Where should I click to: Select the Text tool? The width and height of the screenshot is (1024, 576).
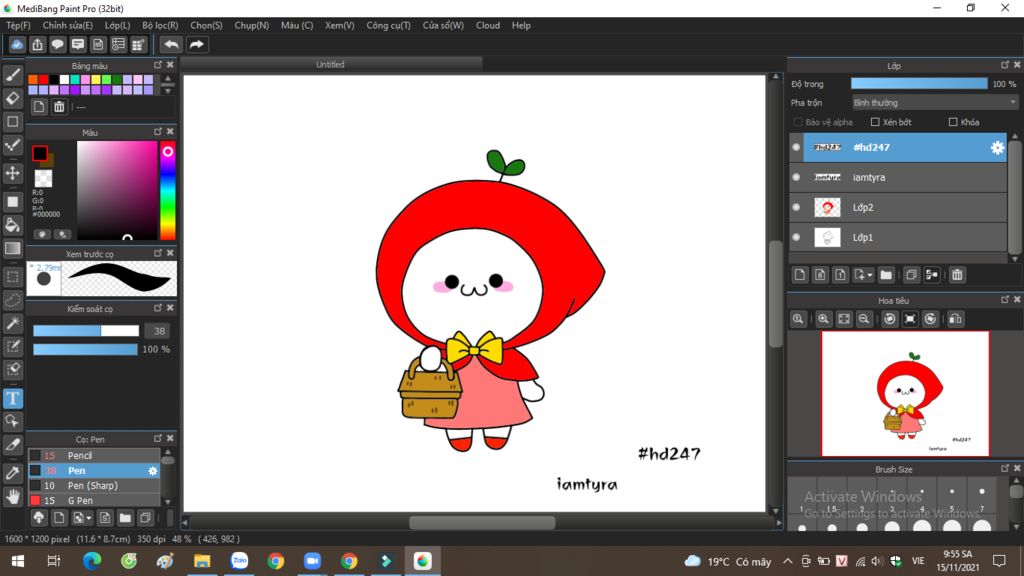coord(12,398)
